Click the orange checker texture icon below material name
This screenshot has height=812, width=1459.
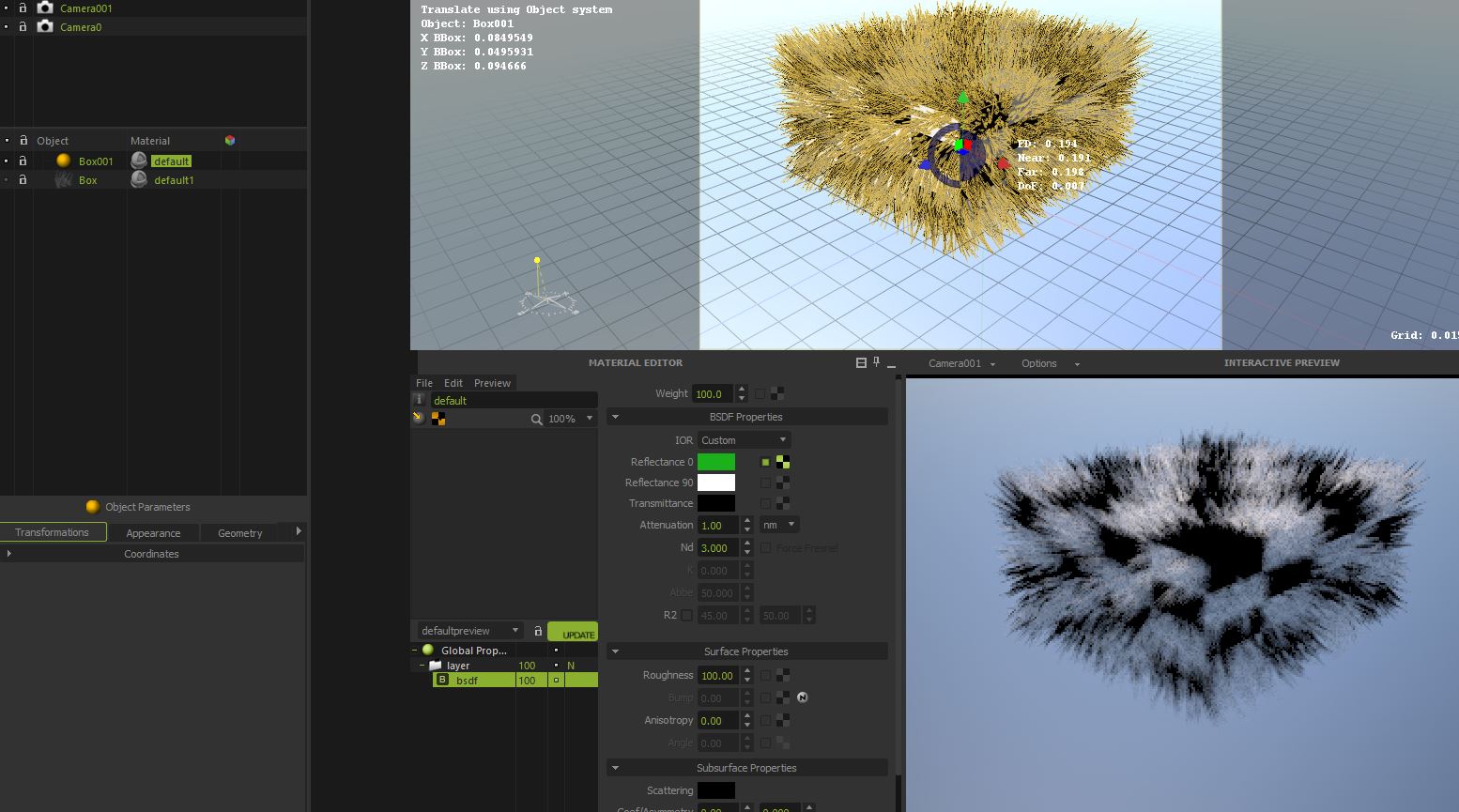[x=438, y=419]
